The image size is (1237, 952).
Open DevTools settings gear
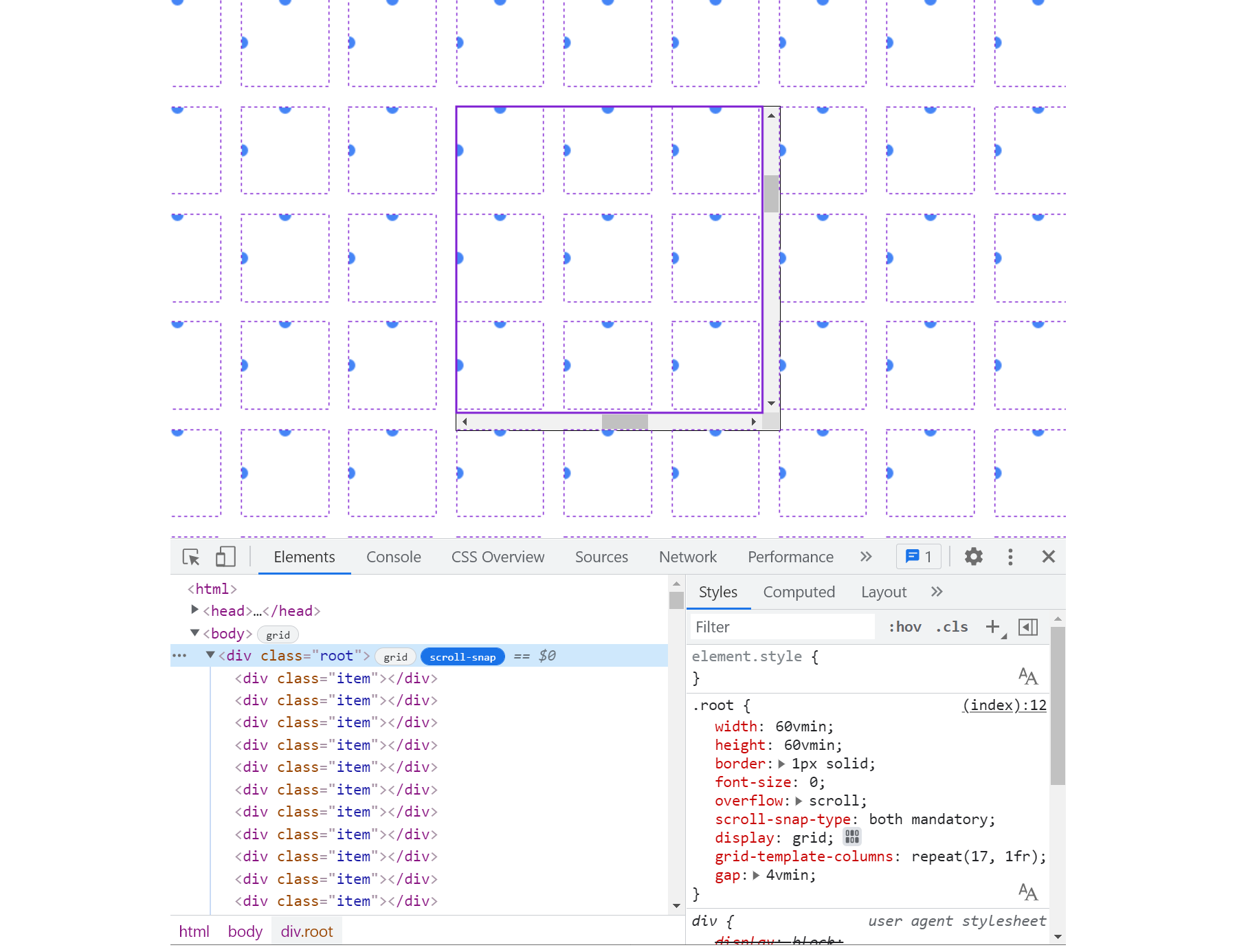pos(973,557)
